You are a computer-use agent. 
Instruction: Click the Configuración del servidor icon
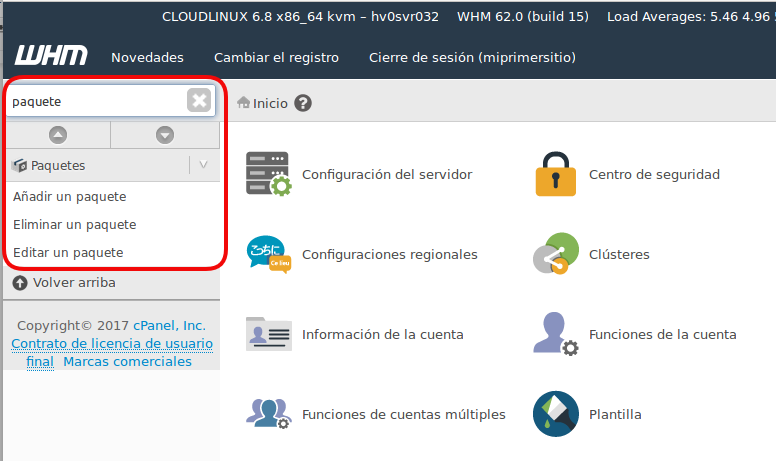[x=269, y=174]
